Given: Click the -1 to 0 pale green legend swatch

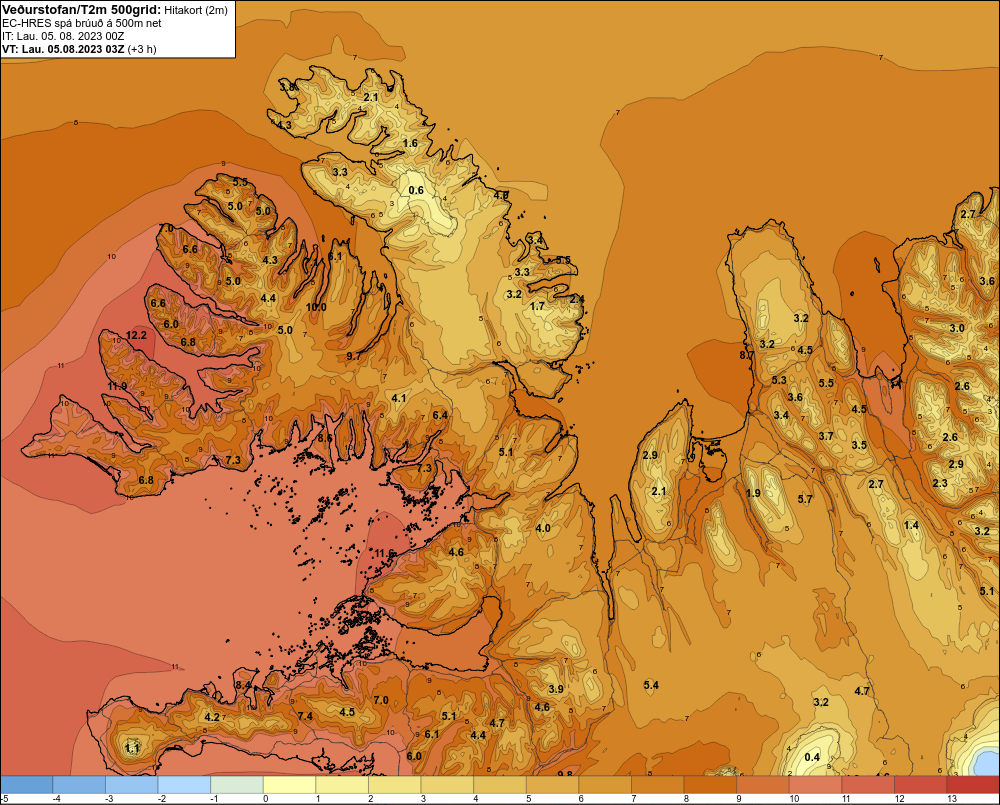Looking at the screenshot, I should pyautogui.click(x=237, y=785).
